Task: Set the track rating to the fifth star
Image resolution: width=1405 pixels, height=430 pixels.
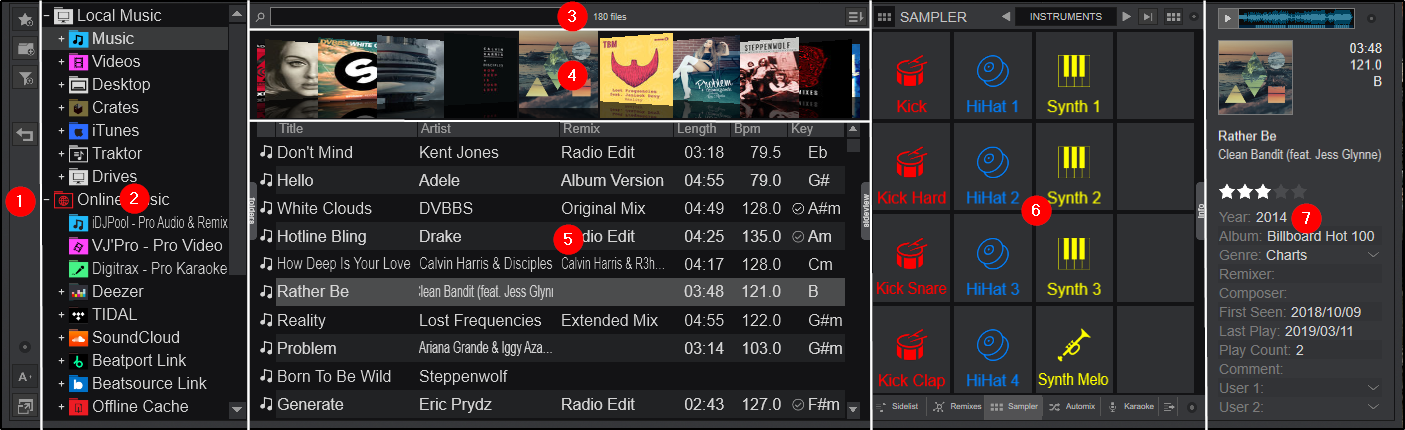Action: coord(1299,191)
